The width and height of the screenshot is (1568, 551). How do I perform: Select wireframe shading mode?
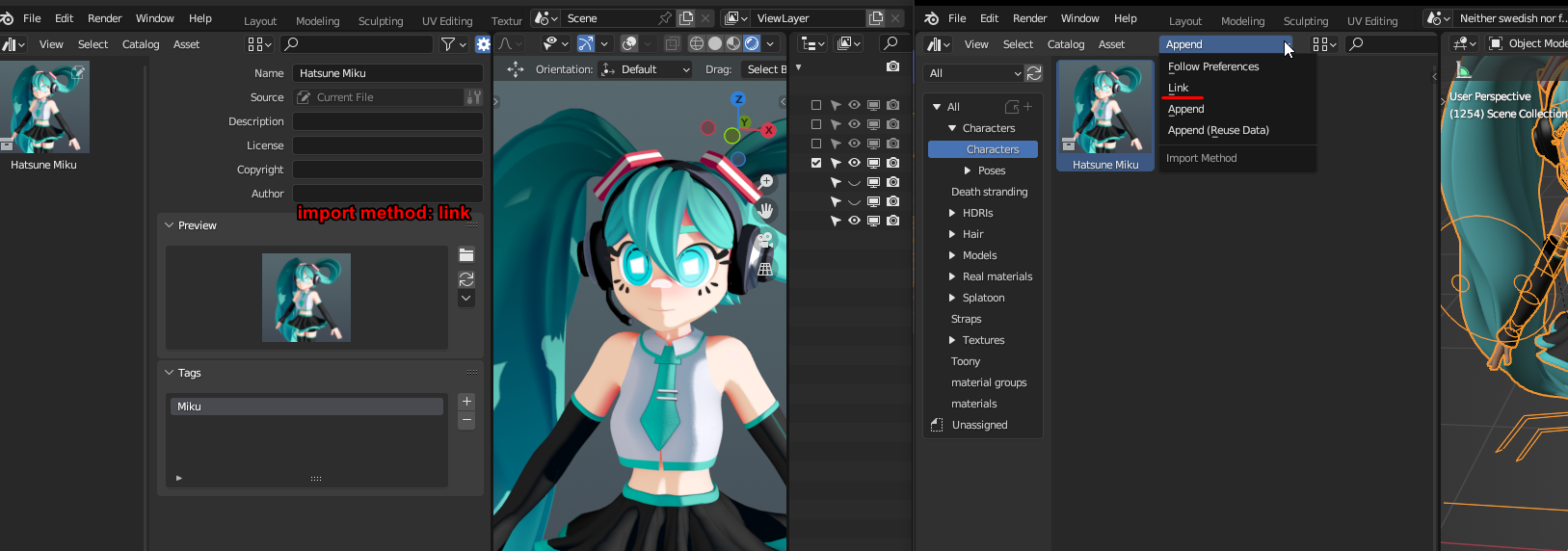(697, 43)
